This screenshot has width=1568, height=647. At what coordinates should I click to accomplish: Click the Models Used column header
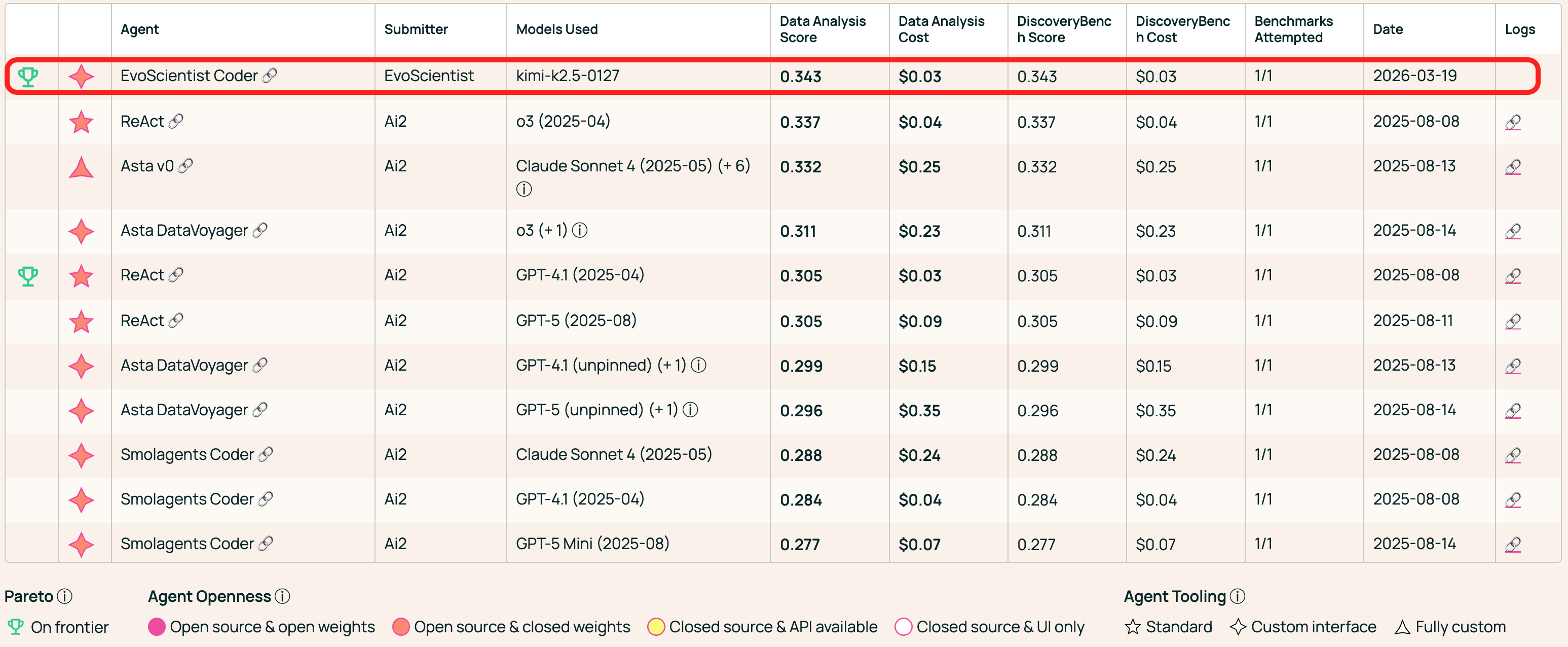(x=556, y=29)
